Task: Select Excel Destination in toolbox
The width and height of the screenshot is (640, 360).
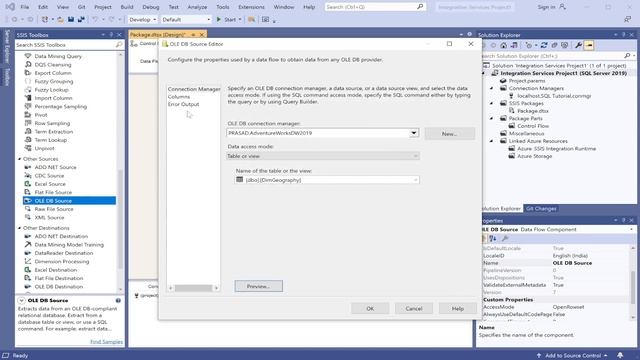Action: coord(56,270)
